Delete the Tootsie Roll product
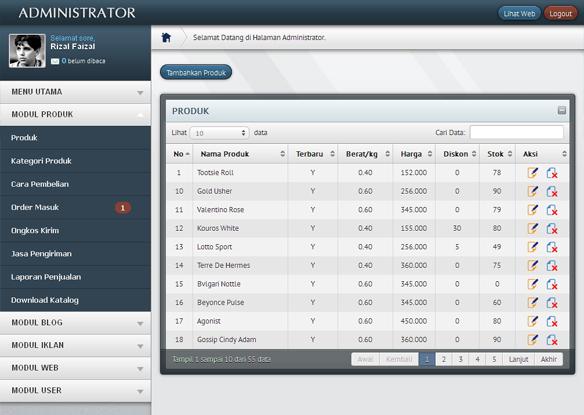 pyautogui.click(x=552, y=173)
